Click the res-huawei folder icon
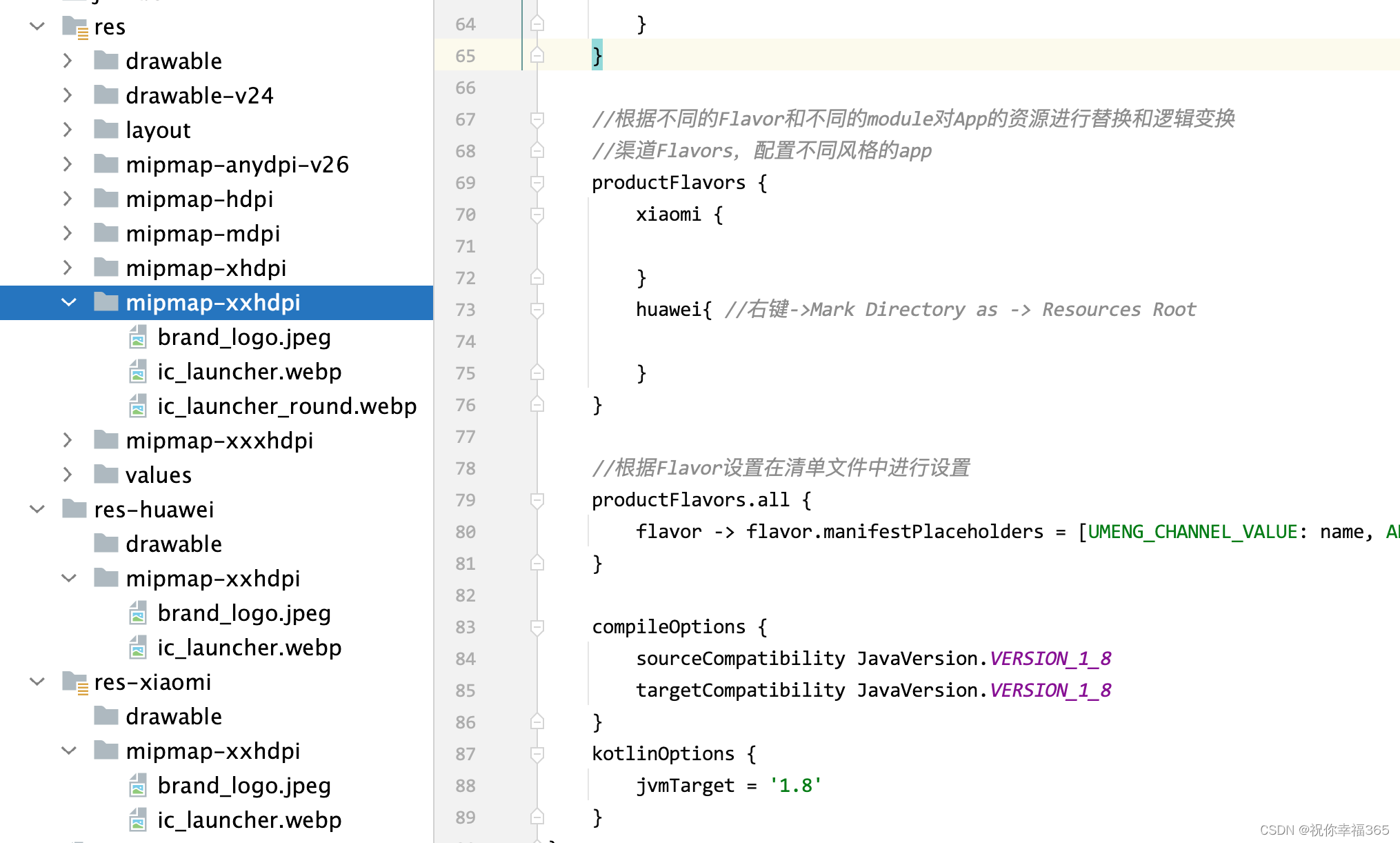Viewport: 1400px width, 843px height. pyautogui.click(x=74, y=510)
